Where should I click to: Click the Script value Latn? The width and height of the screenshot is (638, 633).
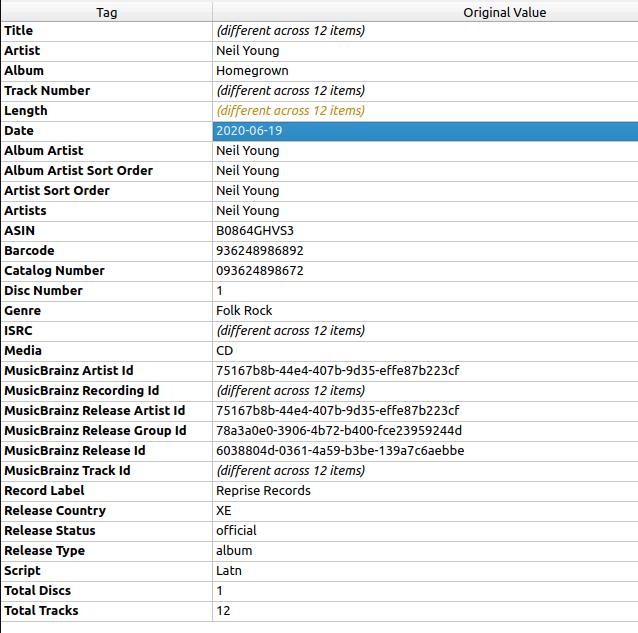tap(229, 571)
